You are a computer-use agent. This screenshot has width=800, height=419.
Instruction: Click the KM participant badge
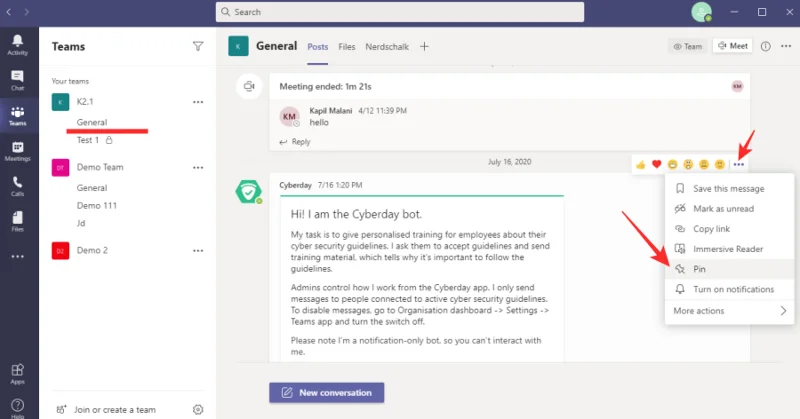737,86
